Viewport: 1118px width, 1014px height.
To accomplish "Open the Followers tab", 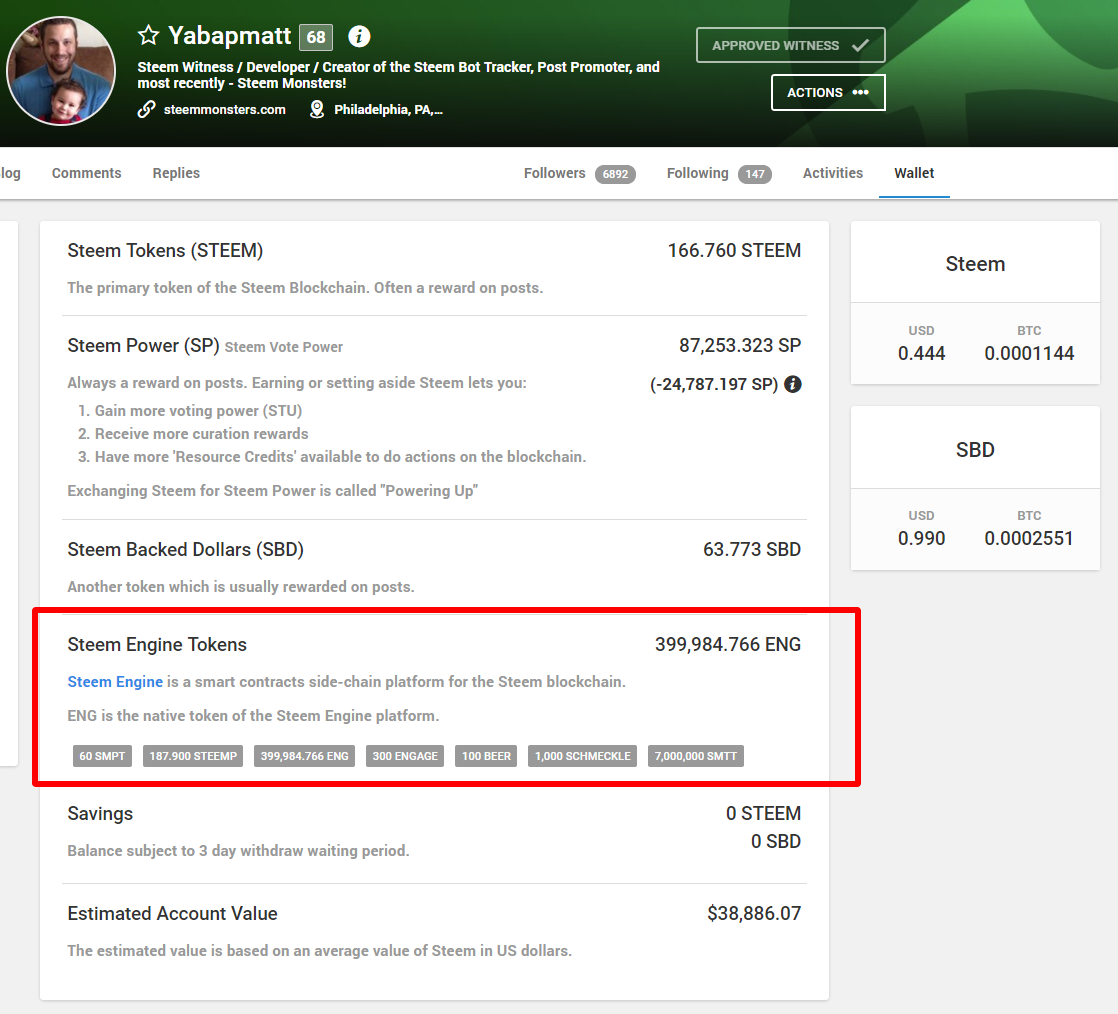I will click(x=580, y=173).
